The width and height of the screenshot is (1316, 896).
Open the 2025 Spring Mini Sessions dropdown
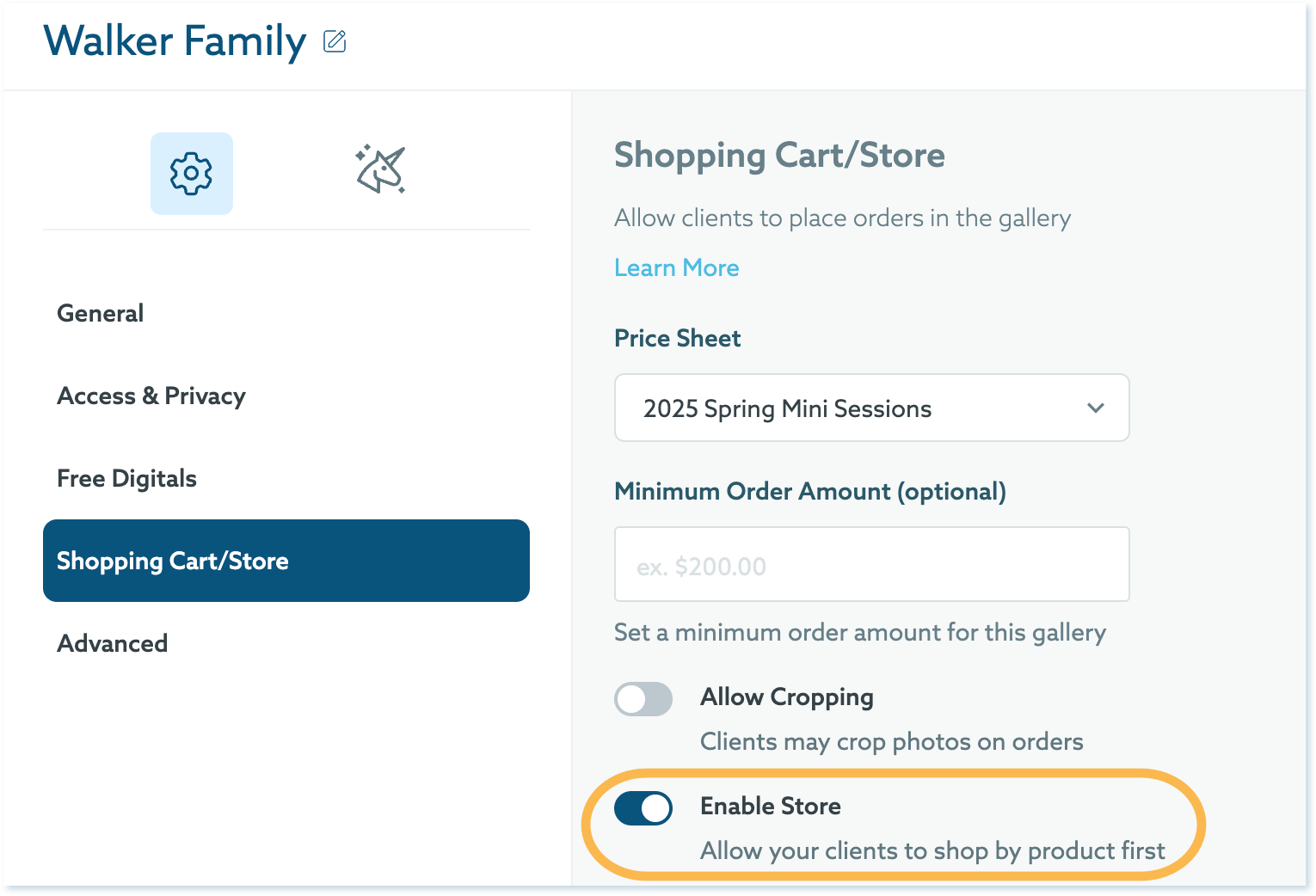[x=870, y=408]
